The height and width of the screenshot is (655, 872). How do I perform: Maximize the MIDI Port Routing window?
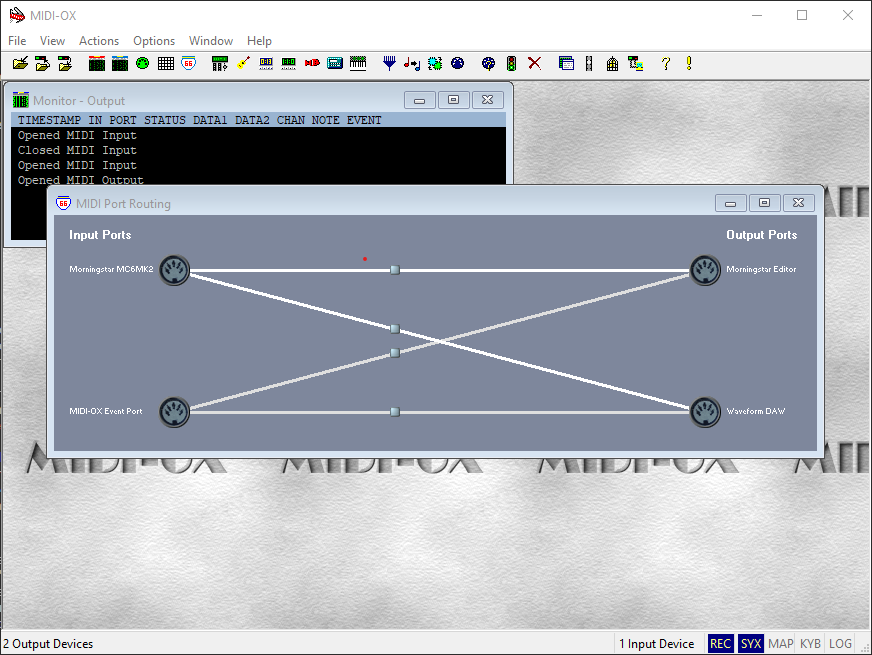(x=764, y=203)
